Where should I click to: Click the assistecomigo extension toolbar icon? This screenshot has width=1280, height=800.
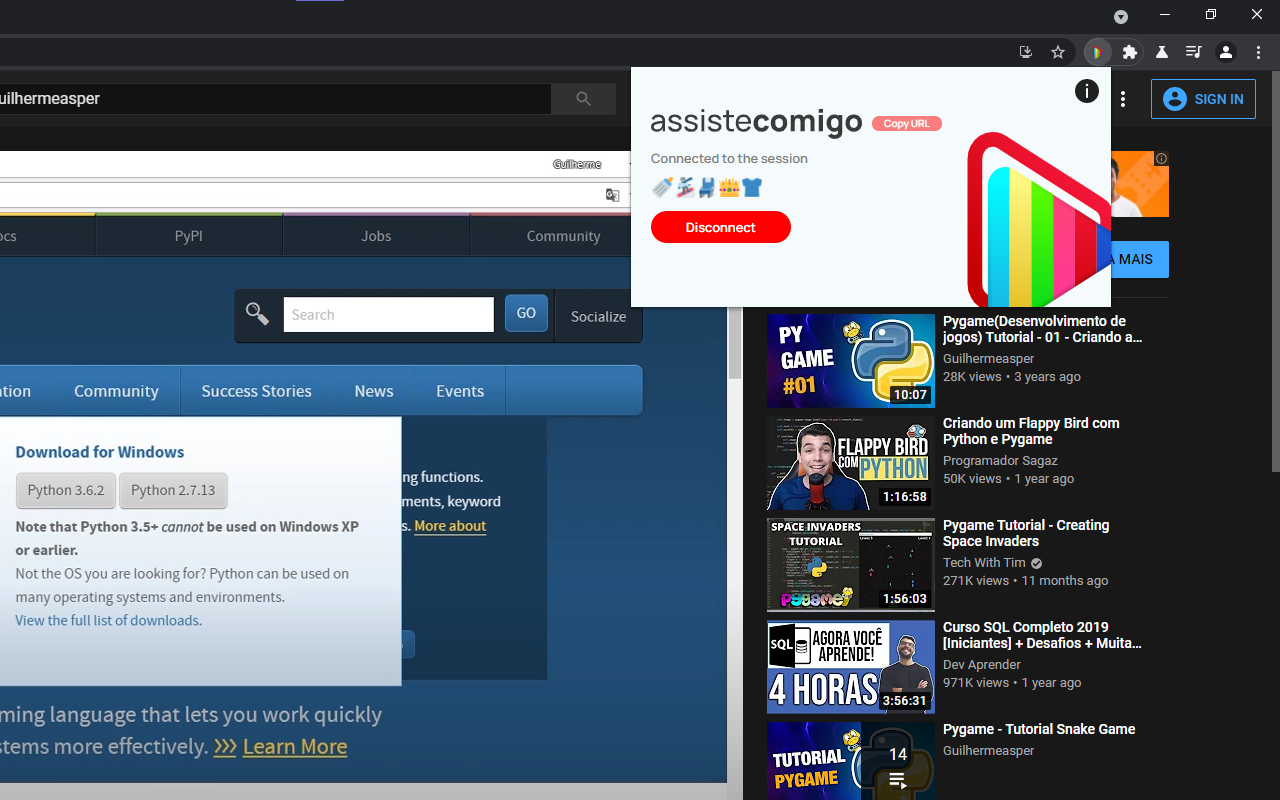pyautogui.click(x=1098, y=52)
